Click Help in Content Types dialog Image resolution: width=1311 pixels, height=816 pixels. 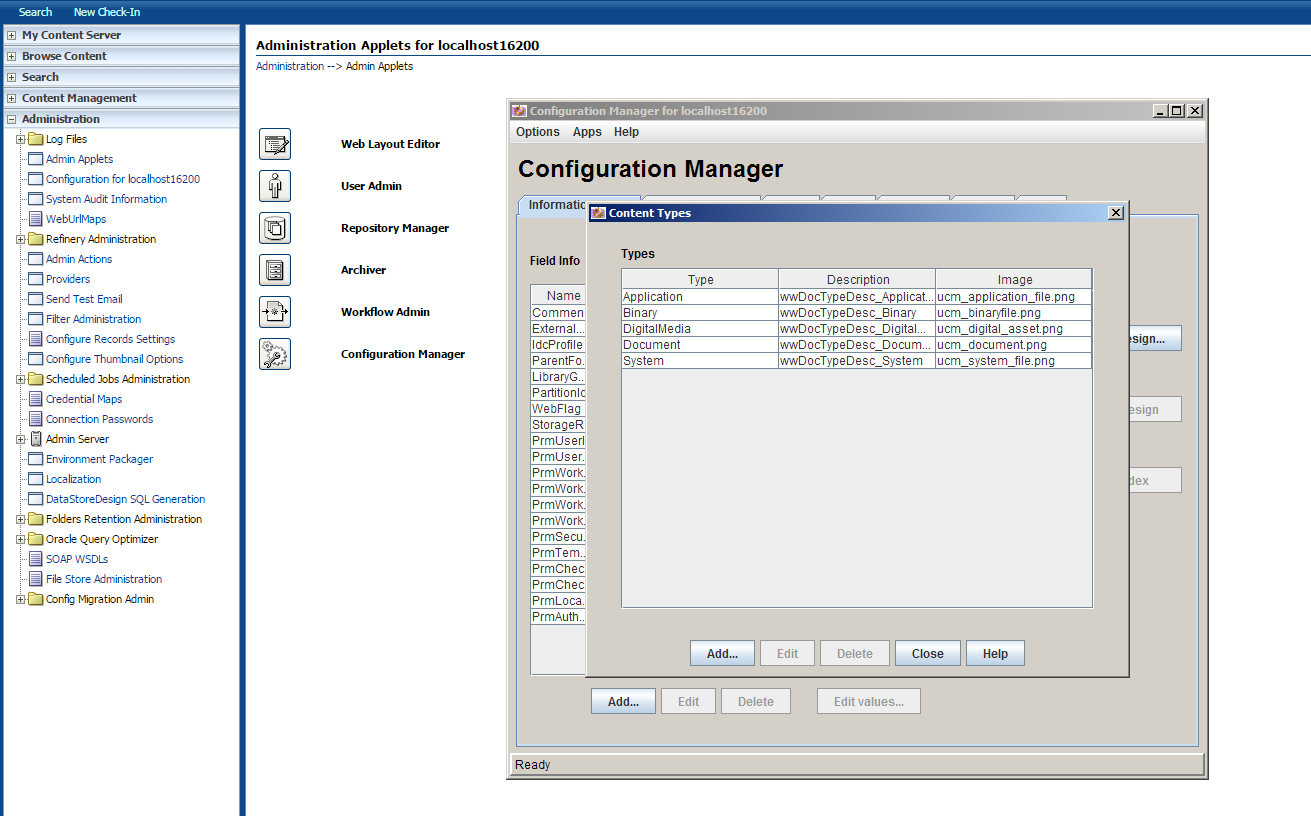click(995, 653)
